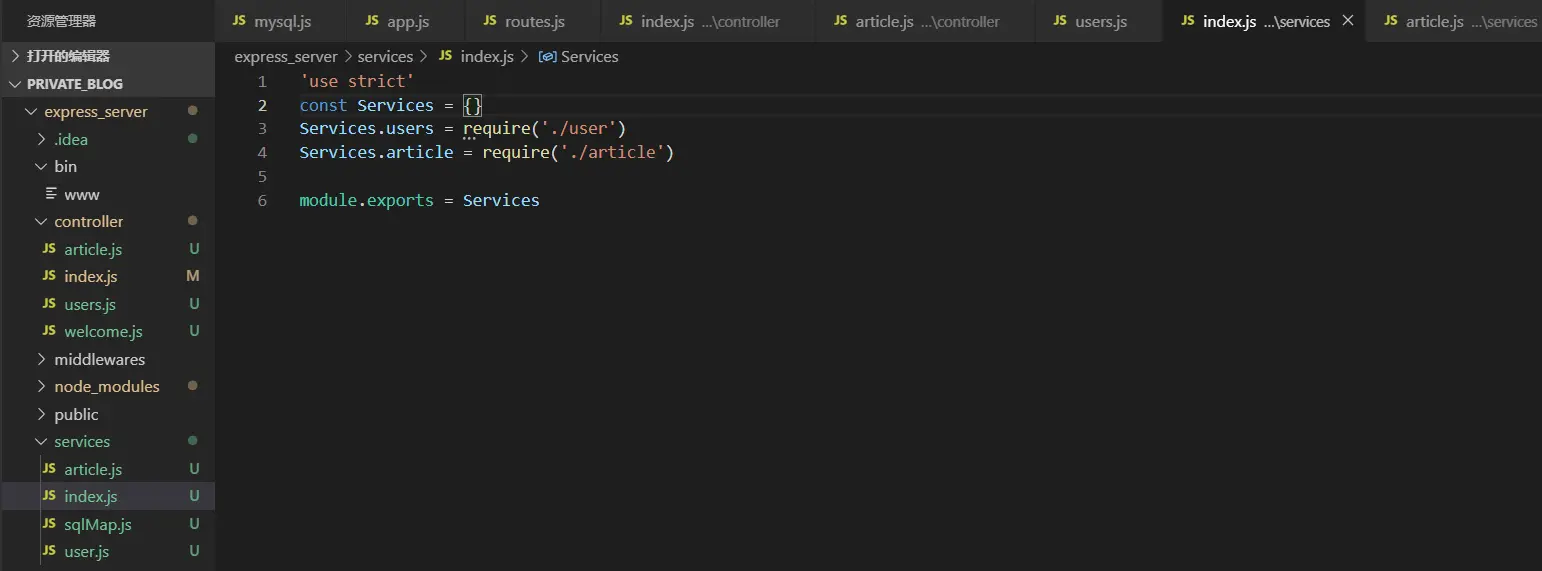The image size is (1542, 571).
Task: Click the JS icon on routes.js tab
Action: [x=489, y=21]
